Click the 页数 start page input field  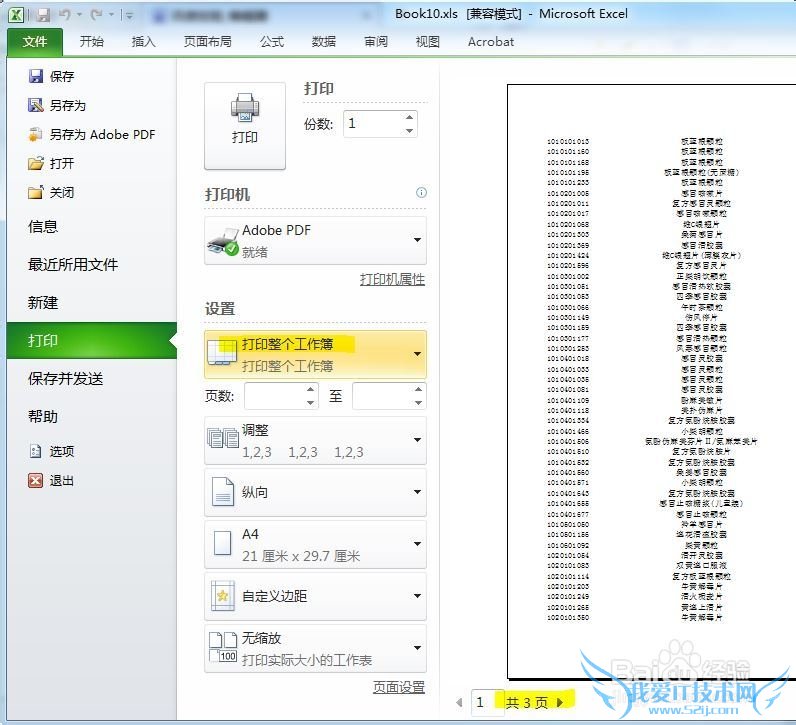[x=274, y=396]
